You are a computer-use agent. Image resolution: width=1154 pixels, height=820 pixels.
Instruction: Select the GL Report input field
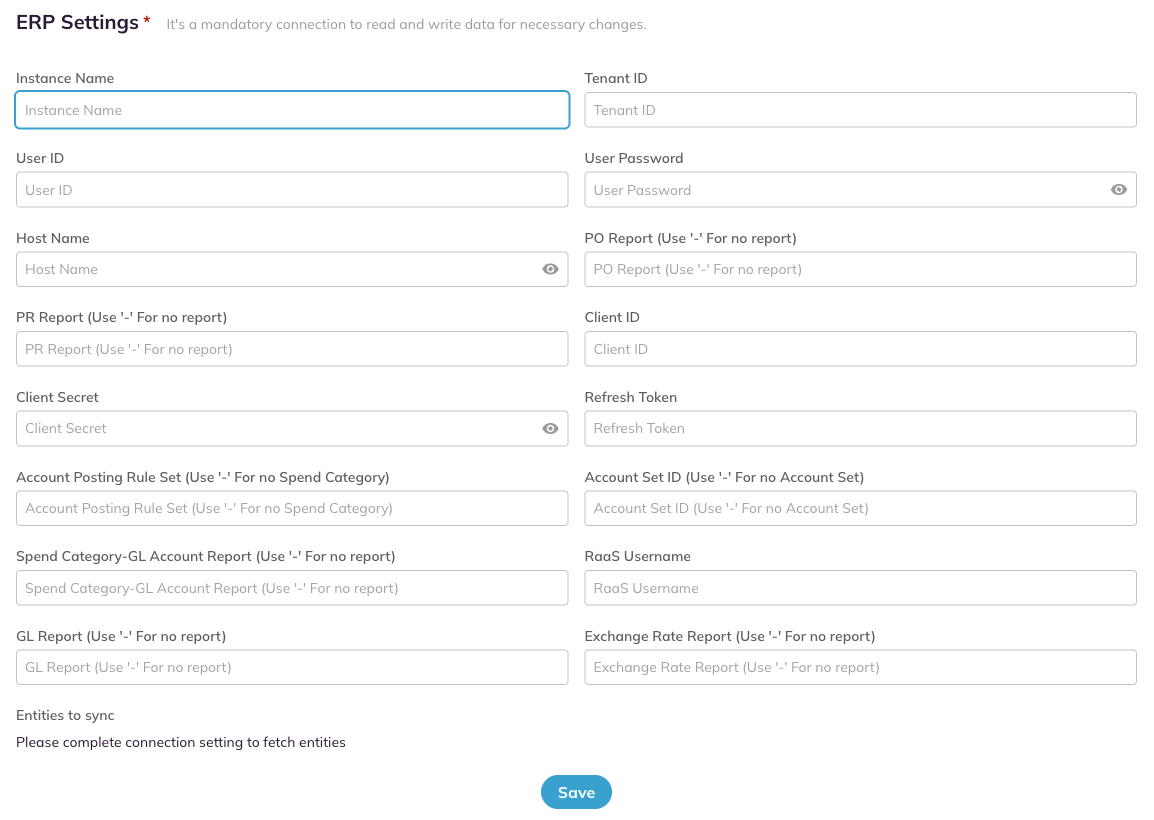[x=292, y=668]
